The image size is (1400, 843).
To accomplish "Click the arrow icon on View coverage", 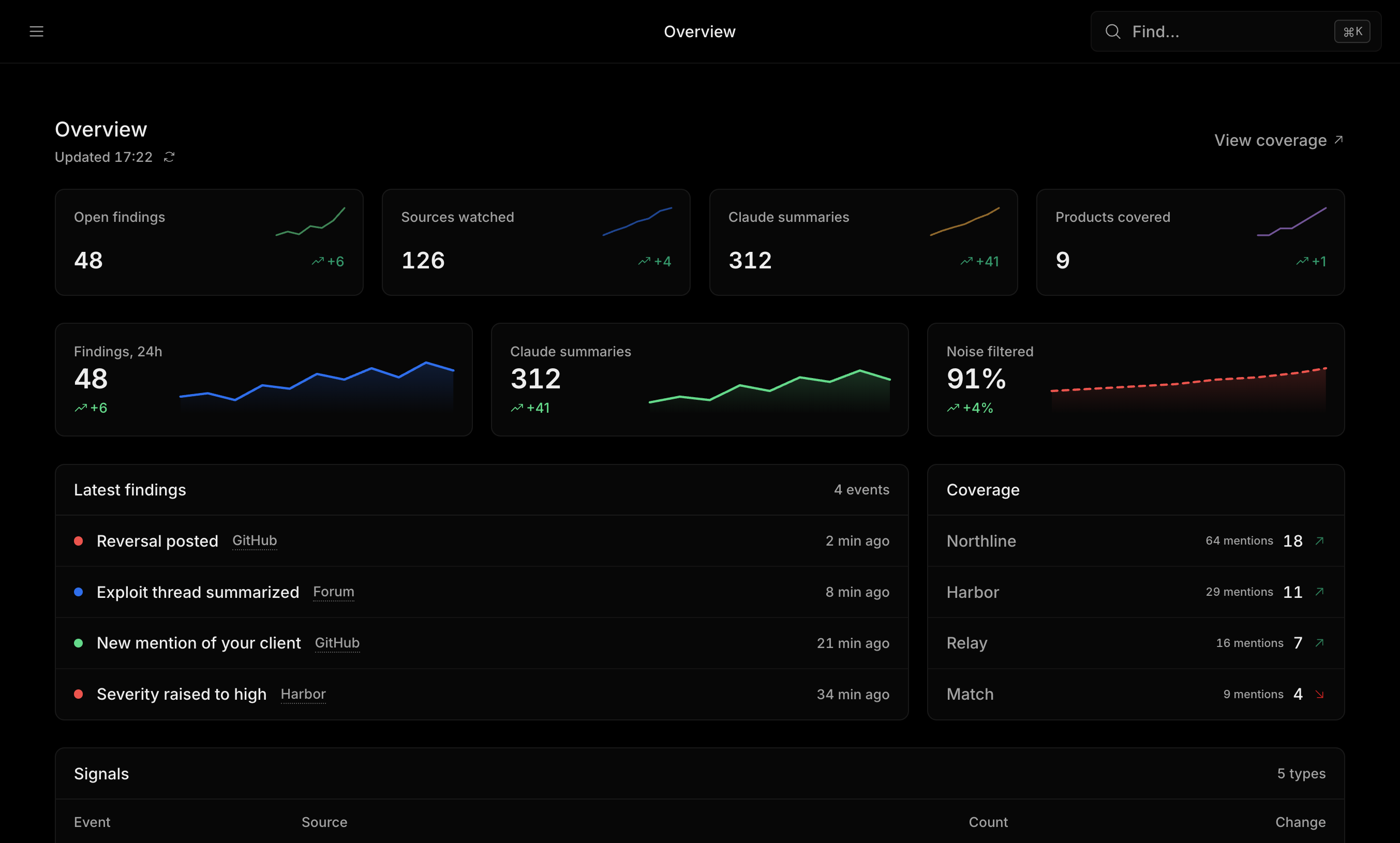I will click(x=1338, y=140).
